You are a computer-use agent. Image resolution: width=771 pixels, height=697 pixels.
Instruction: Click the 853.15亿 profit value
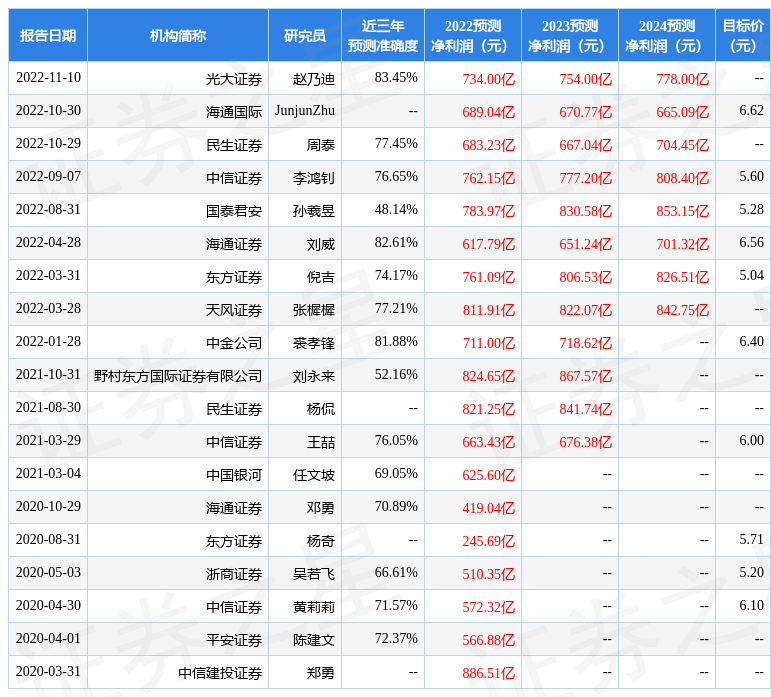682,211
